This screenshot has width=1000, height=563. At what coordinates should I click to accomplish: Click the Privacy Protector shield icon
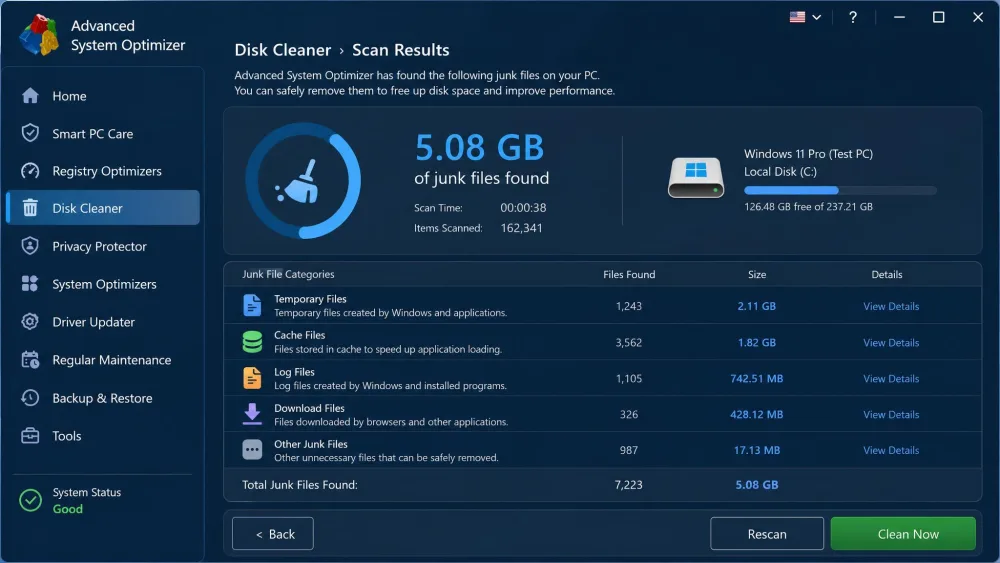30,246
